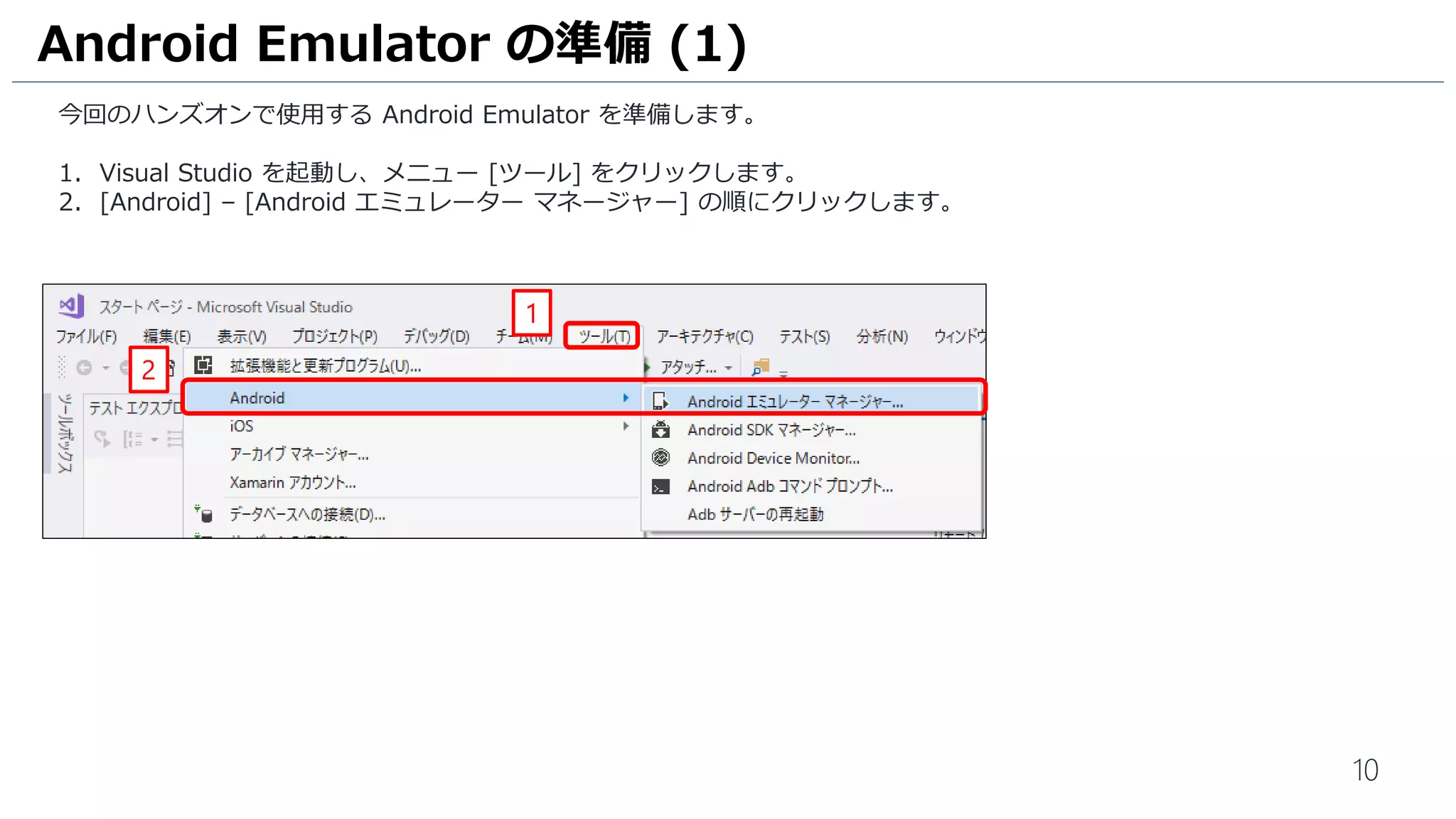Open the デバッグ(D) menu

click(437, 336)
